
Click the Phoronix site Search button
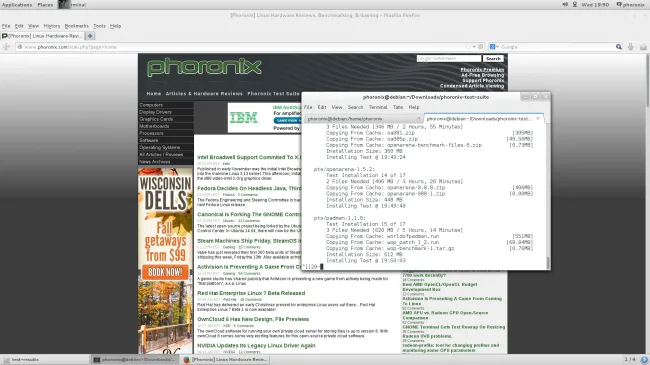point(493,59)
